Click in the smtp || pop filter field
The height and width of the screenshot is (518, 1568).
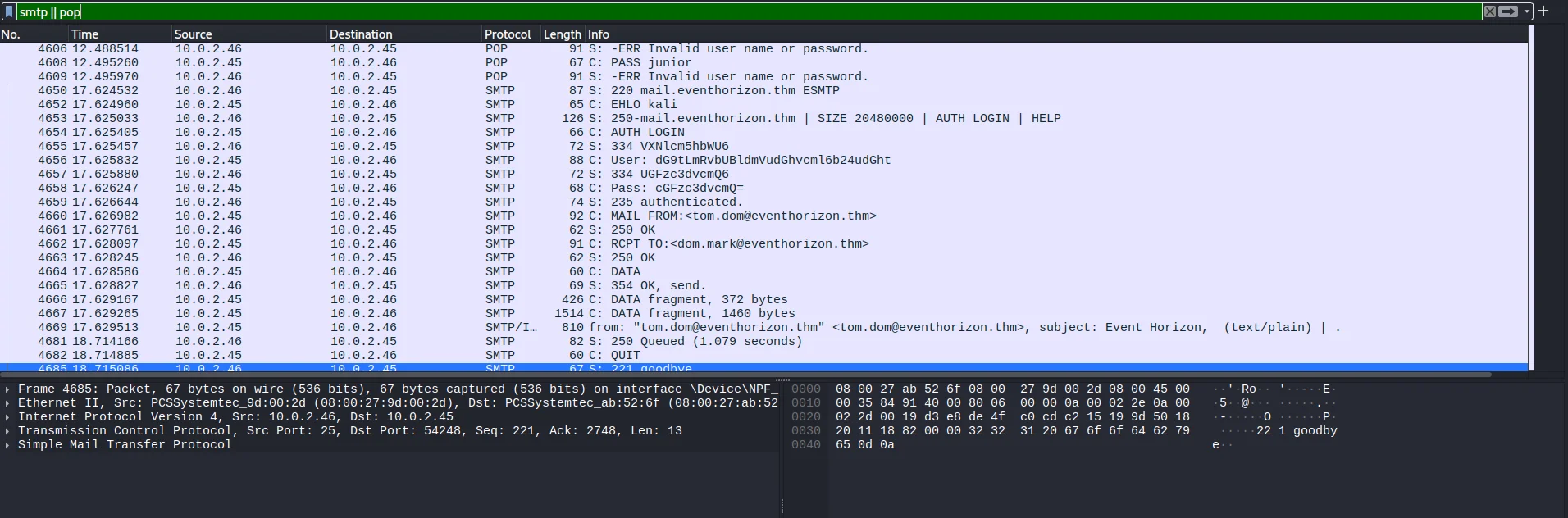tap(738, 11)
